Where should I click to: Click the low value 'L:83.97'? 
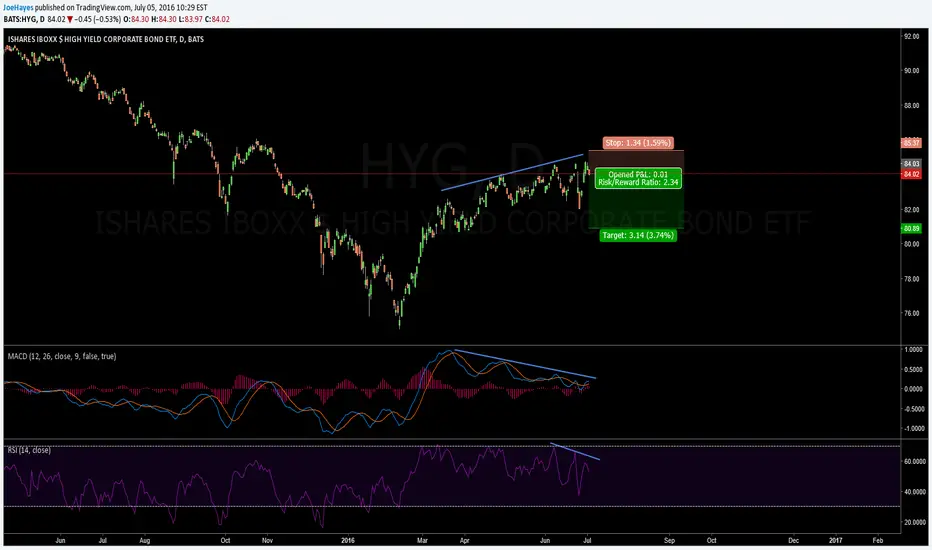click(x=190, y=19)
